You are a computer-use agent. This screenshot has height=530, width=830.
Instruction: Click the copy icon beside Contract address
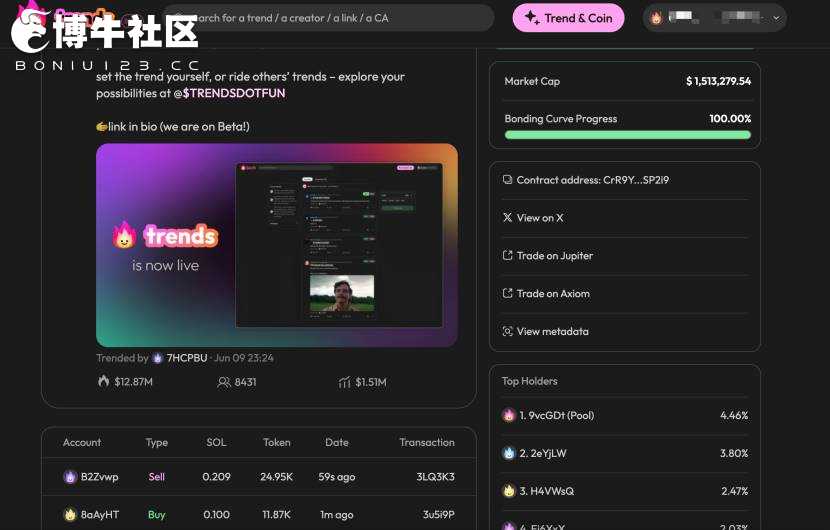pyautogui.click(x=507, y=179)
